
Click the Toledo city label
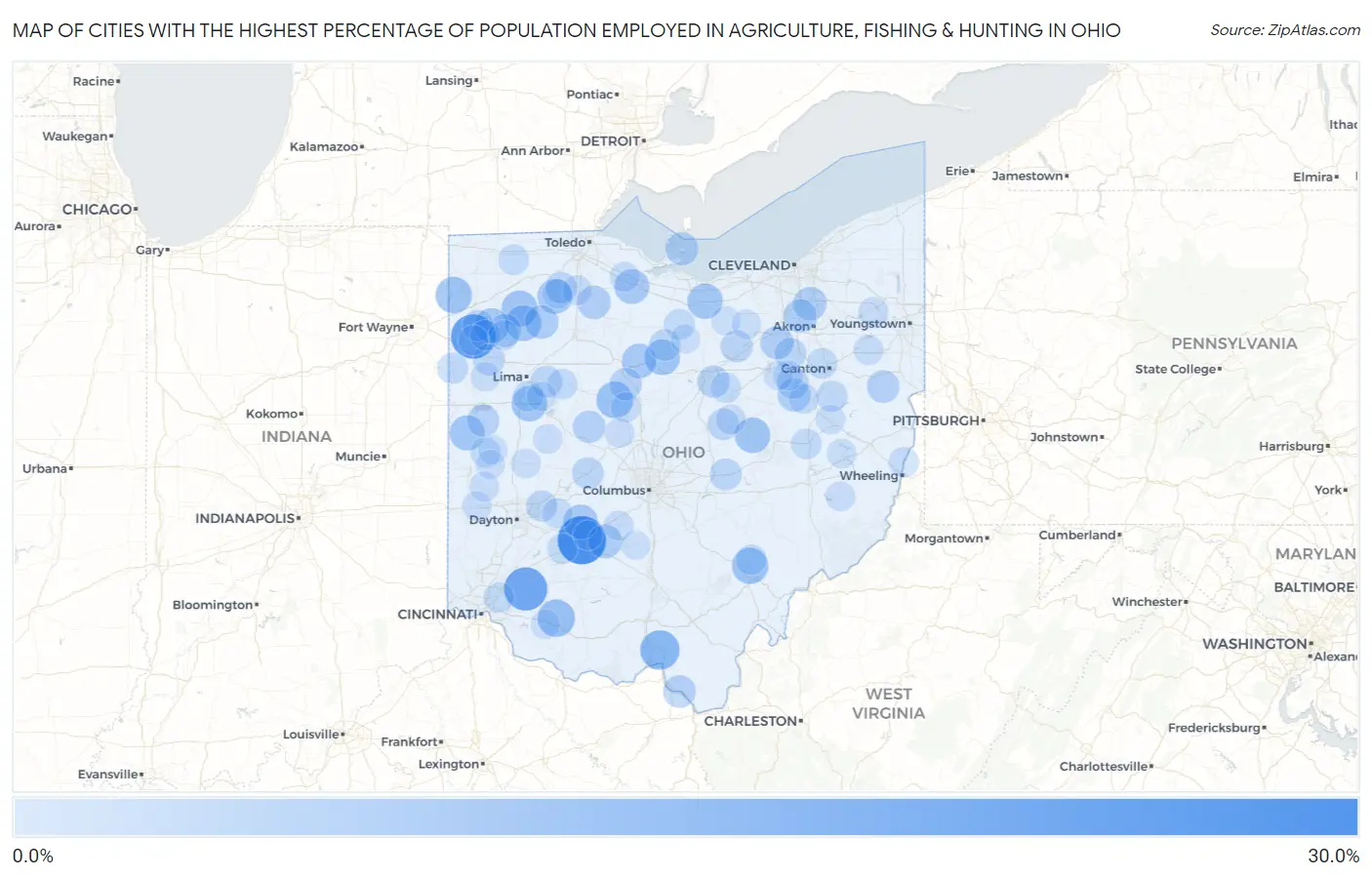[565, 242]
